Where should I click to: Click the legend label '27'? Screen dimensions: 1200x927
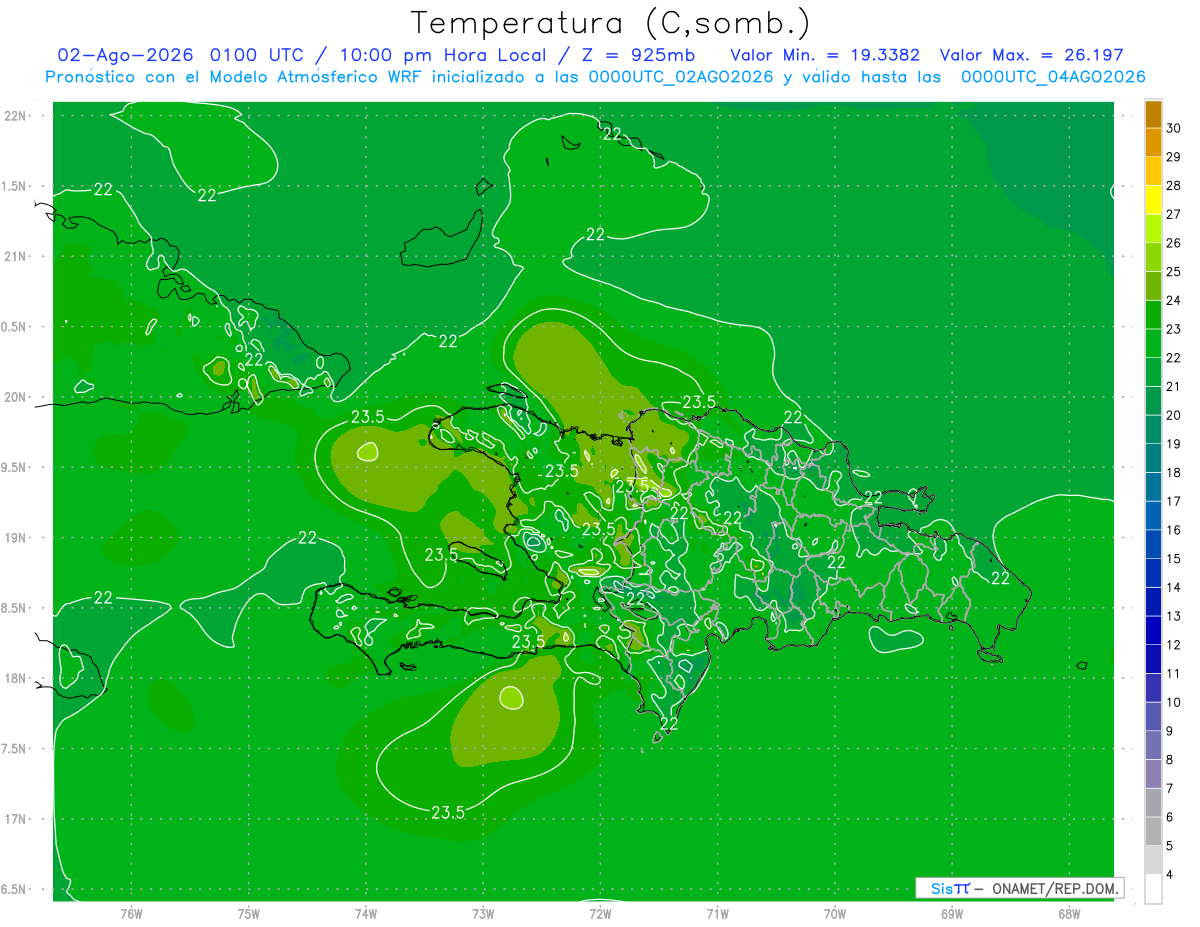click(1173, 214)
